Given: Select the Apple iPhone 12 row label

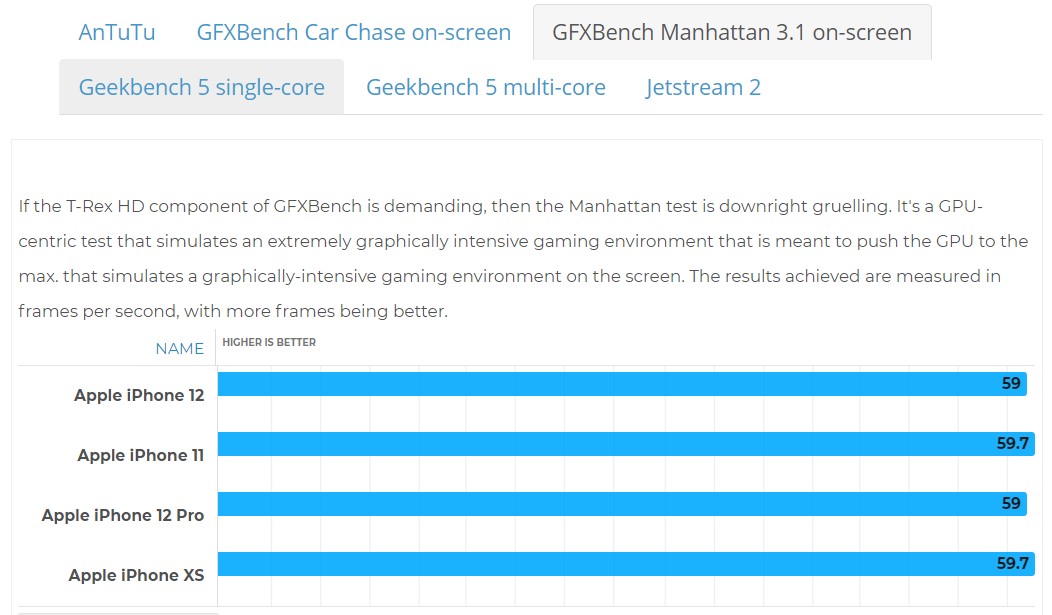Looking at the screenshot, I should tap(139, 395).
